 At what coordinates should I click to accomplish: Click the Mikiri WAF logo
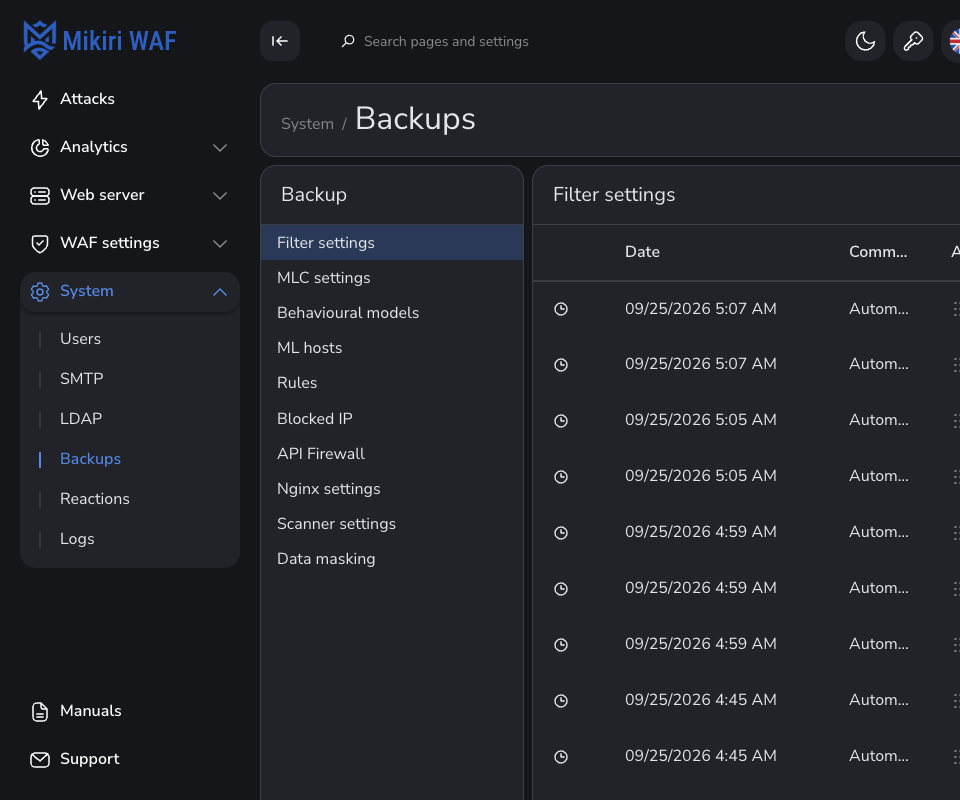click(100, 40)
